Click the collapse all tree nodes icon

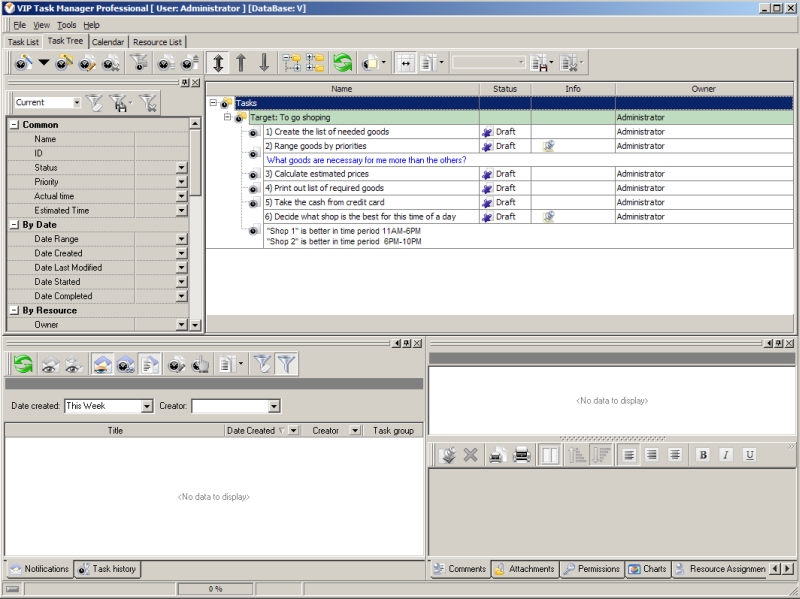coord(315,63)
